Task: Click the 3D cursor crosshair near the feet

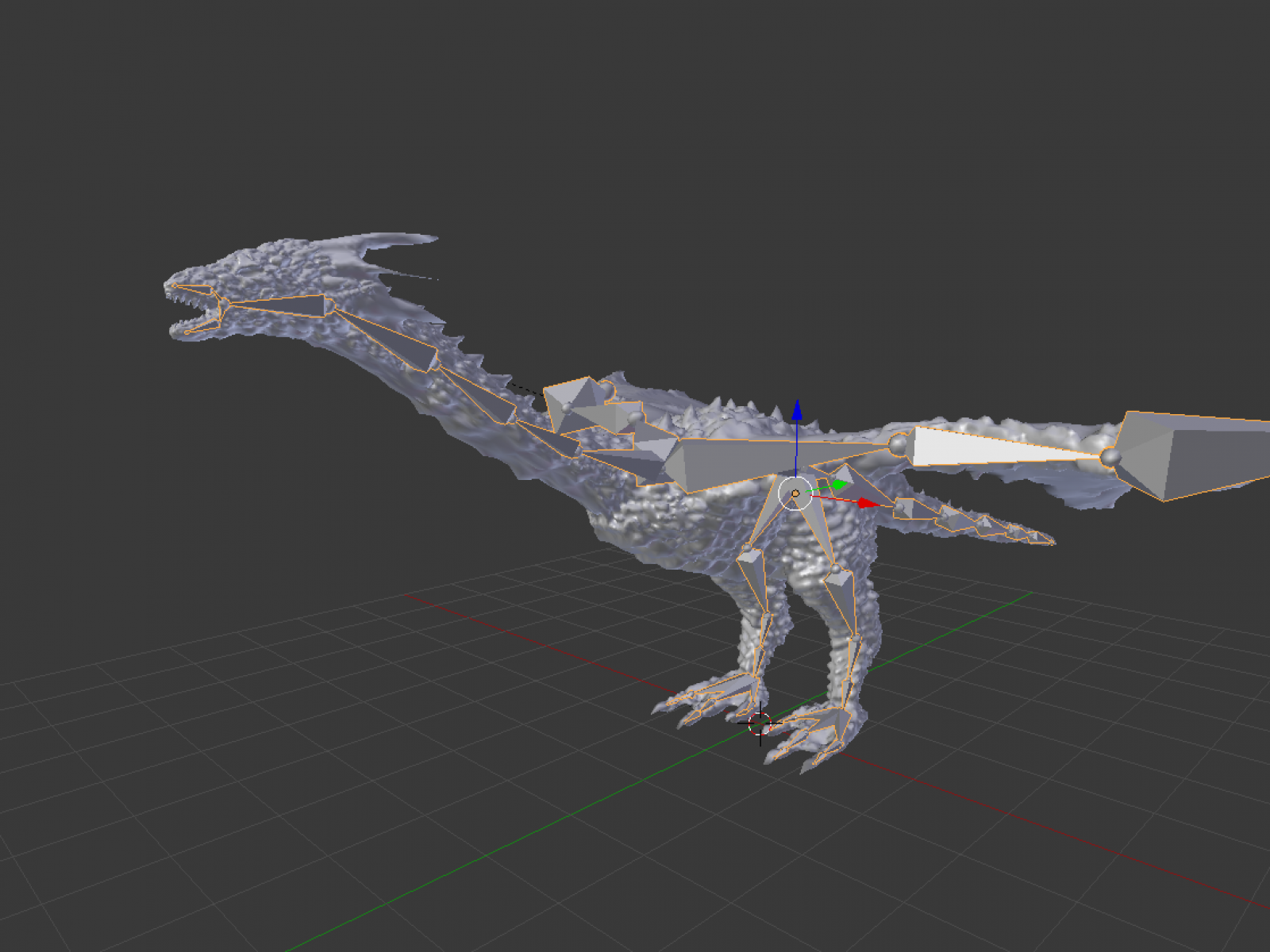Action: [x=760, y=724]
